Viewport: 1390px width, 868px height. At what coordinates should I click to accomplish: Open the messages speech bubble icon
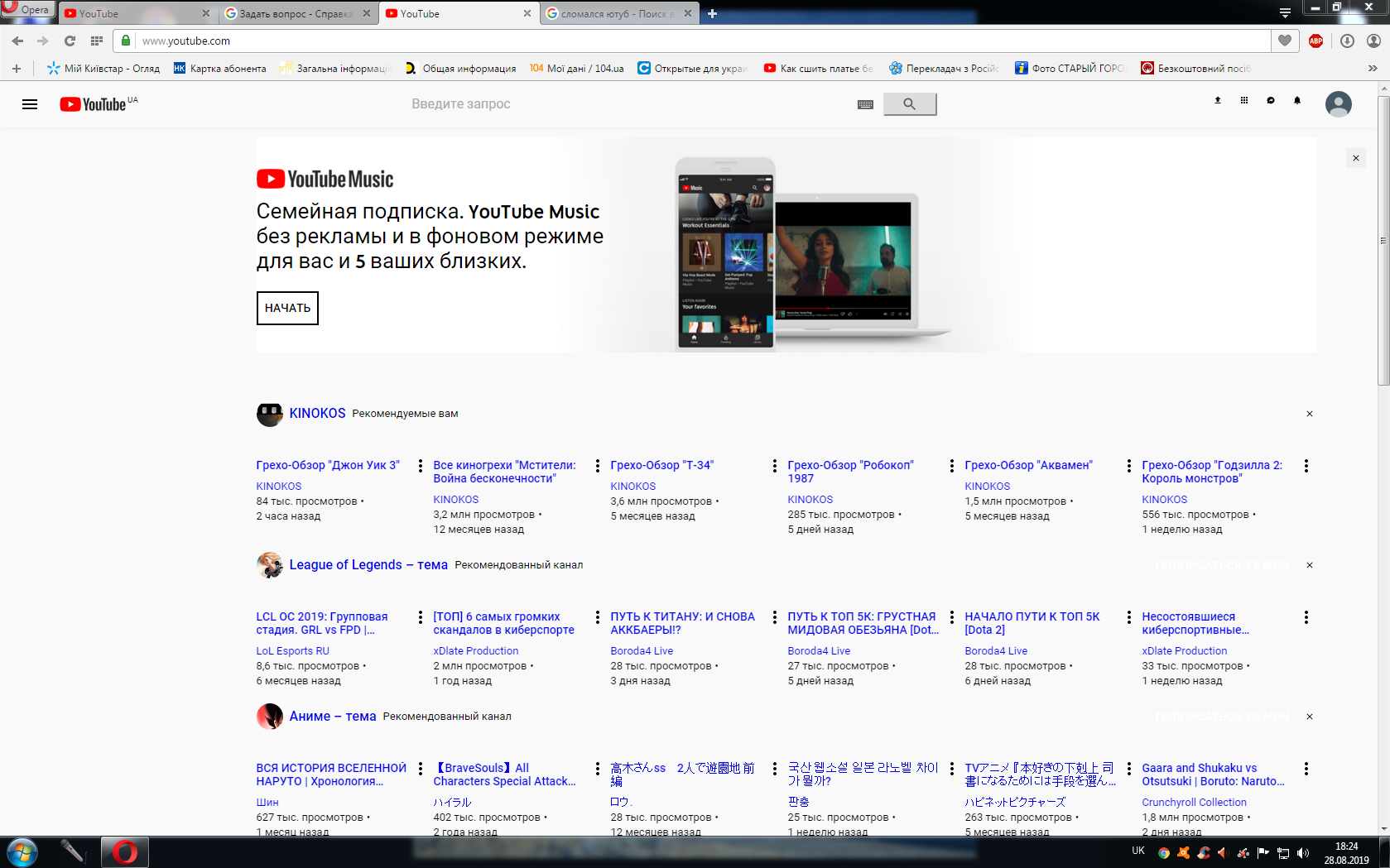(x=1271, y=100)
